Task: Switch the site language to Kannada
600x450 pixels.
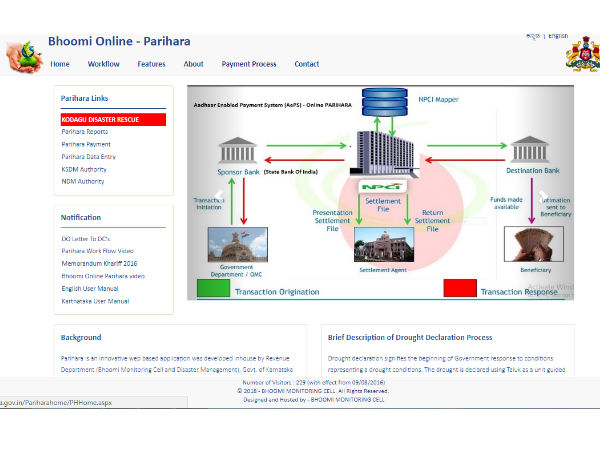Action: pyautogui.click(x=533, y=36)
